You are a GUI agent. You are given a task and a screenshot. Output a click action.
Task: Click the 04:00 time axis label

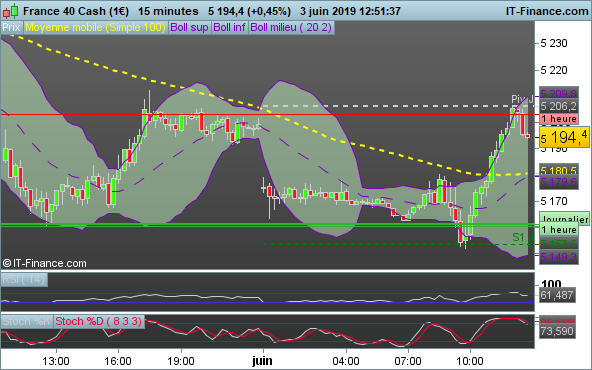point(346,361)
